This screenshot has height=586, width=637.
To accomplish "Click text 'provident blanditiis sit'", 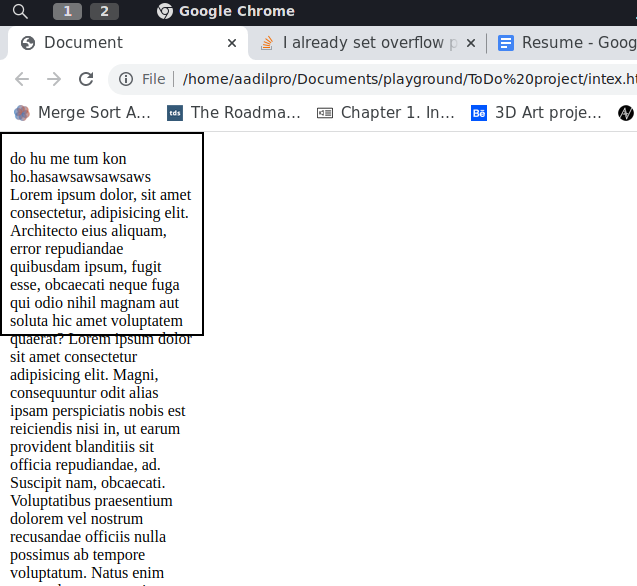I will 82,447.
